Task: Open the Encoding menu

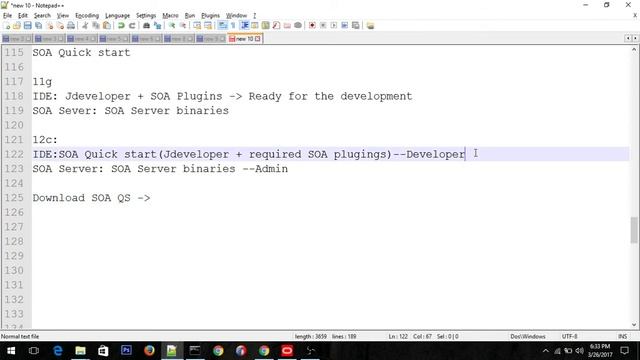Action: pyautogui.click(x=87, y=16)
